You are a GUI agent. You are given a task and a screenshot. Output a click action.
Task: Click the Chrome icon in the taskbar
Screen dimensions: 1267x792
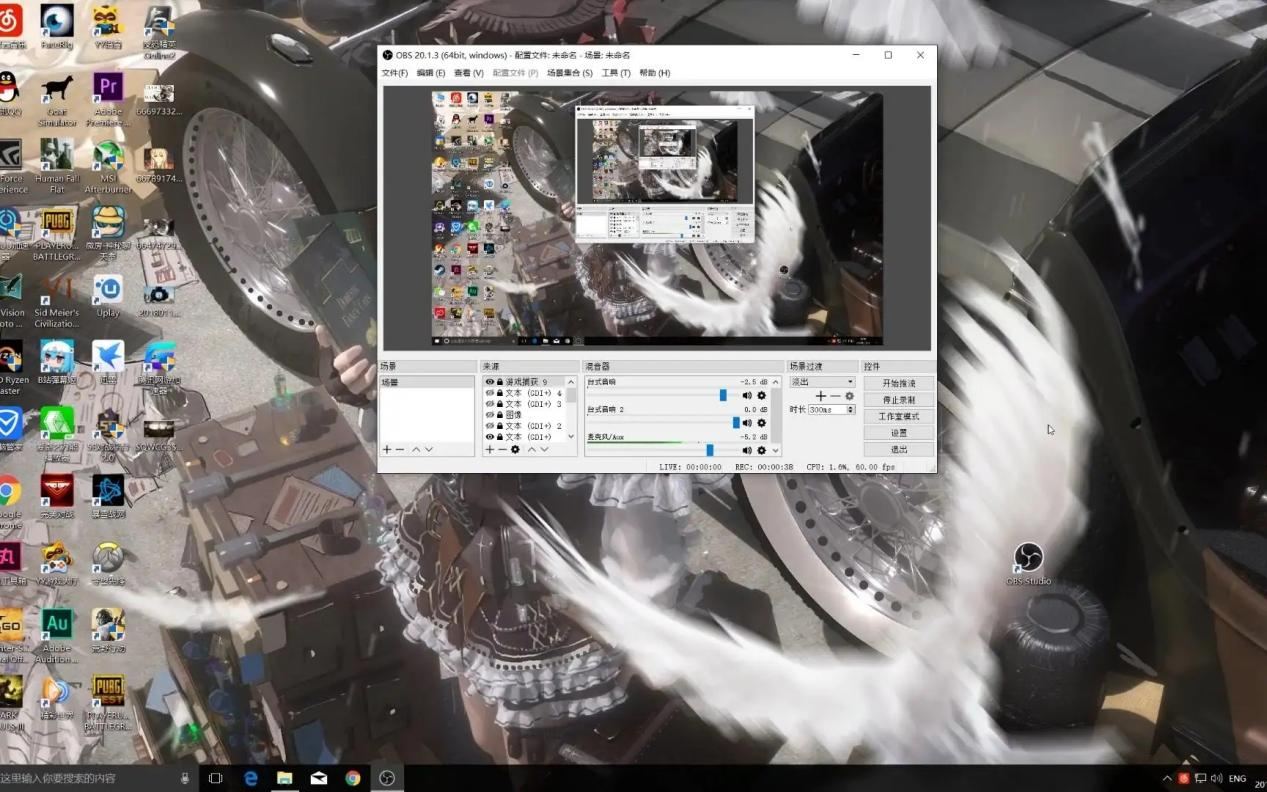(353, 778)
